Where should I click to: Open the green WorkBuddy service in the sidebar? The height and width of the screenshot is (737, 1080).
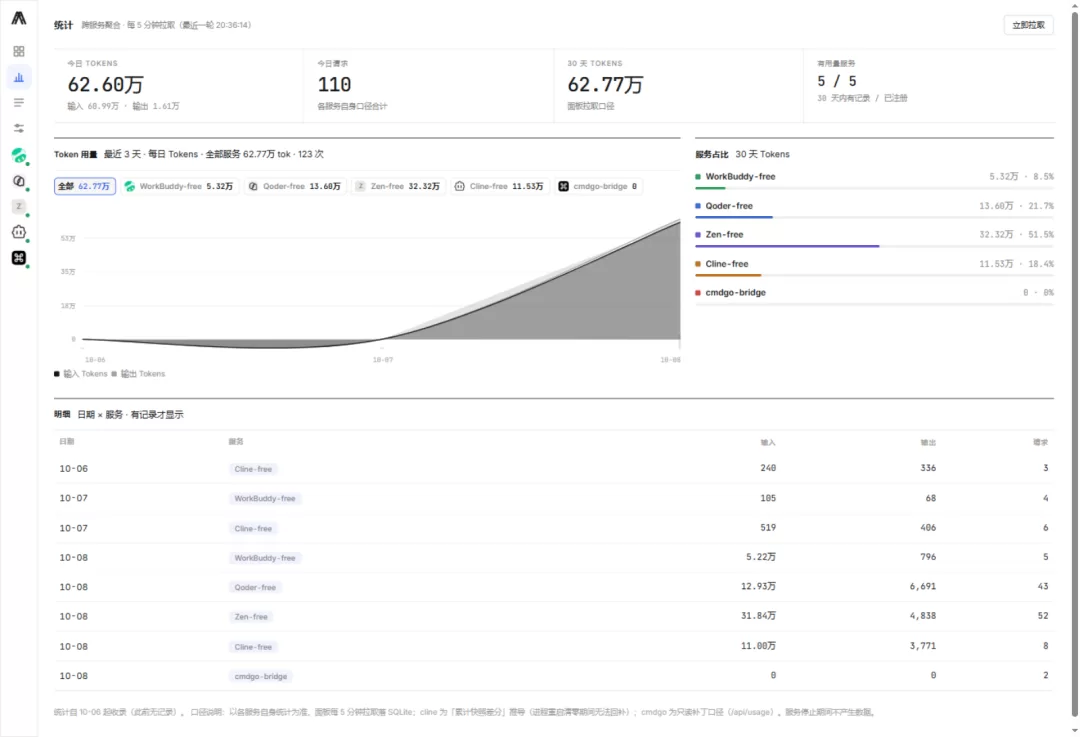click(x=19, y=156)
